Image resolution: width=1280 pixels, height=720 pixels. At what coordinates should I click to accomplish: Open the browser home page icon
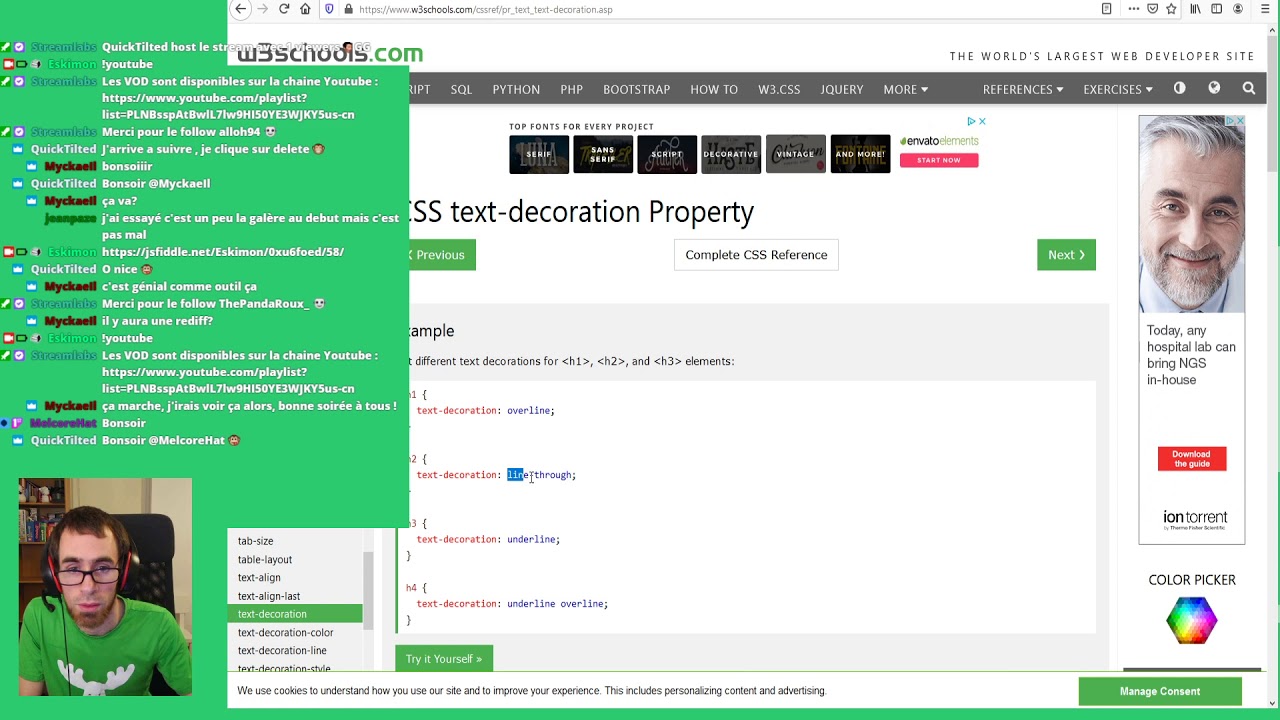point(306,9)
